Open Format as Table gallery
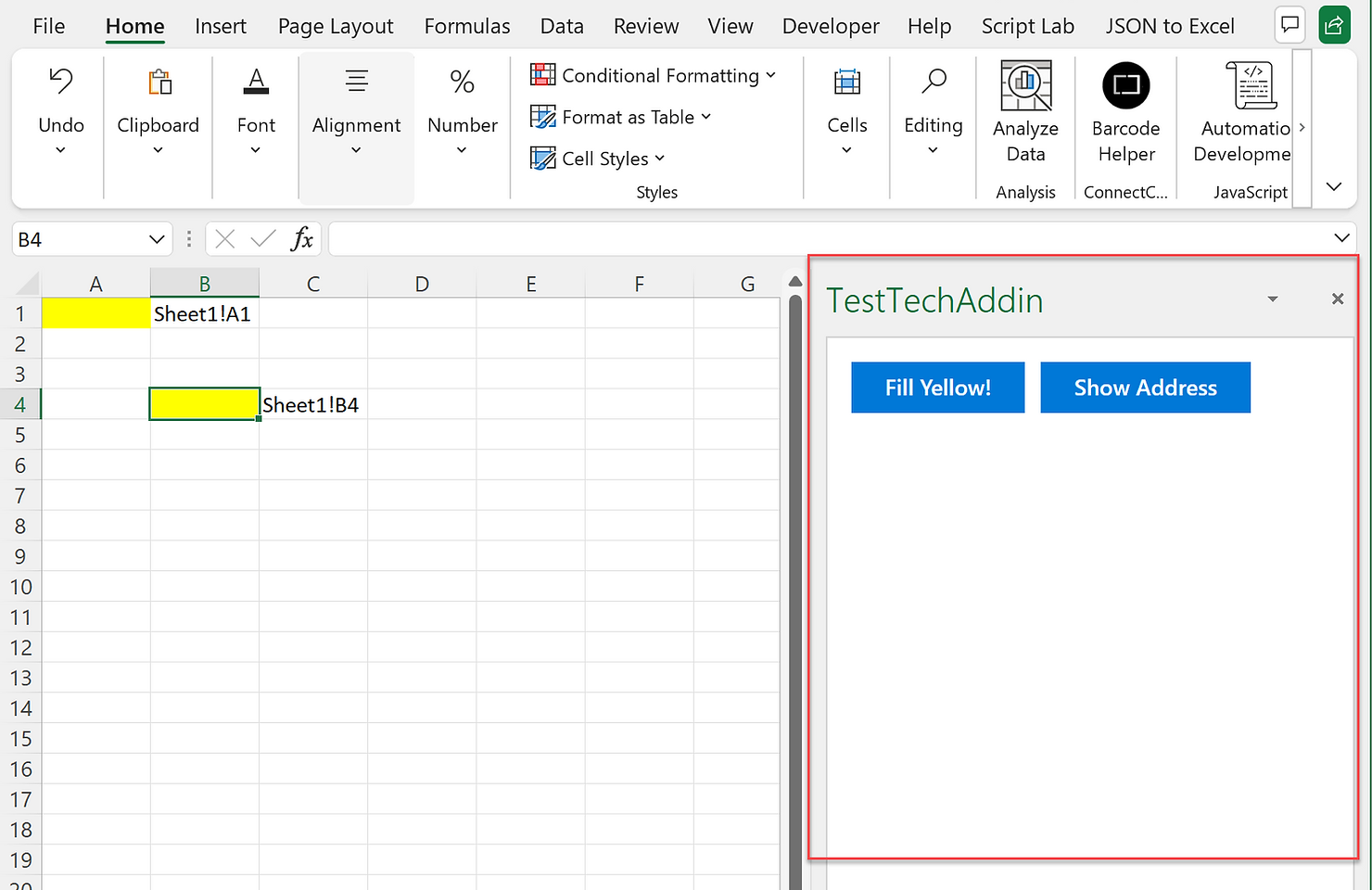Screen dimensions: 1372x890 tap(620, 117)
